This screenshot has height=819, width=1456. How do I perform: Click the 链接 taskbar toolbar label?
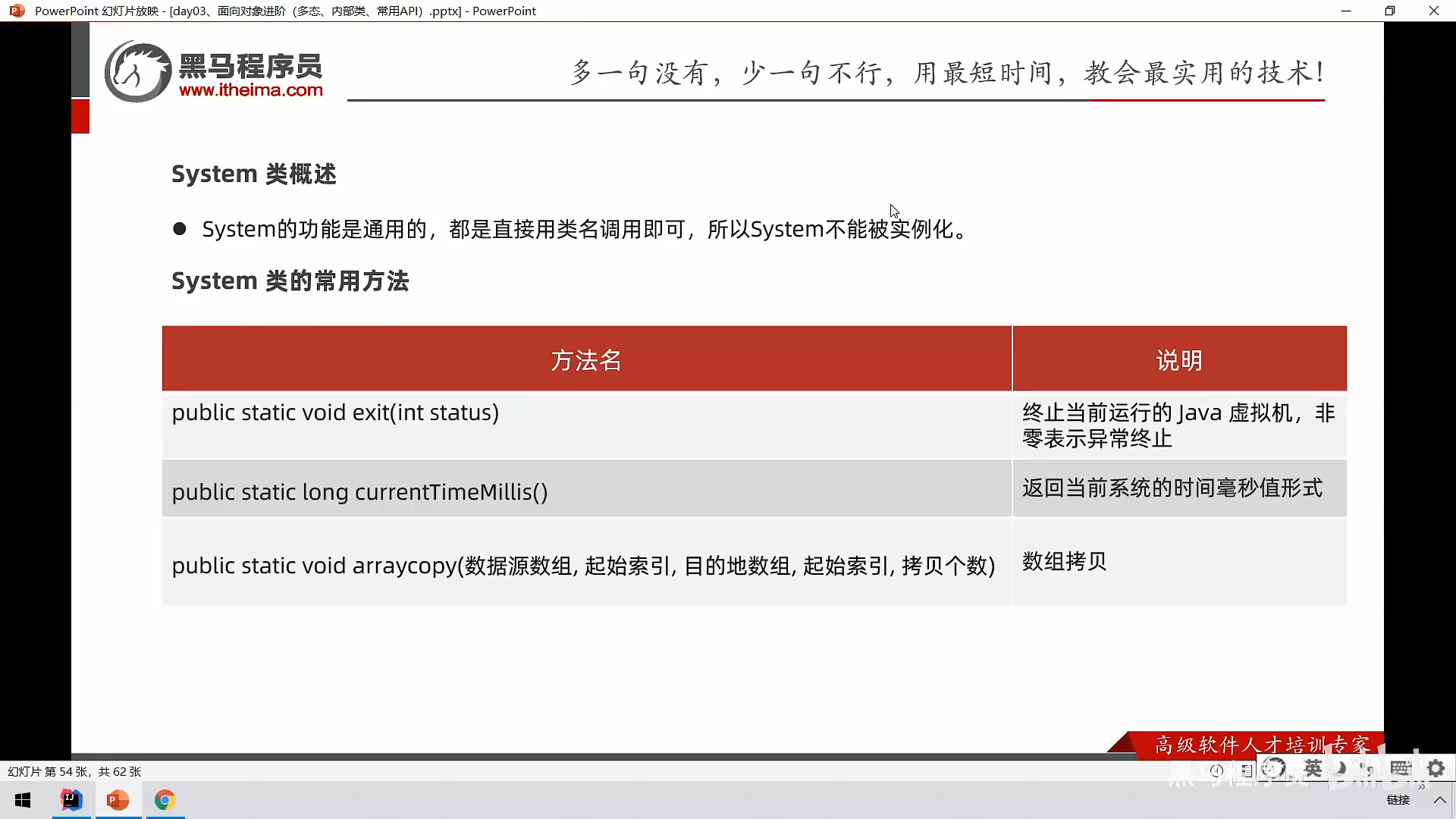(1398, 800)
